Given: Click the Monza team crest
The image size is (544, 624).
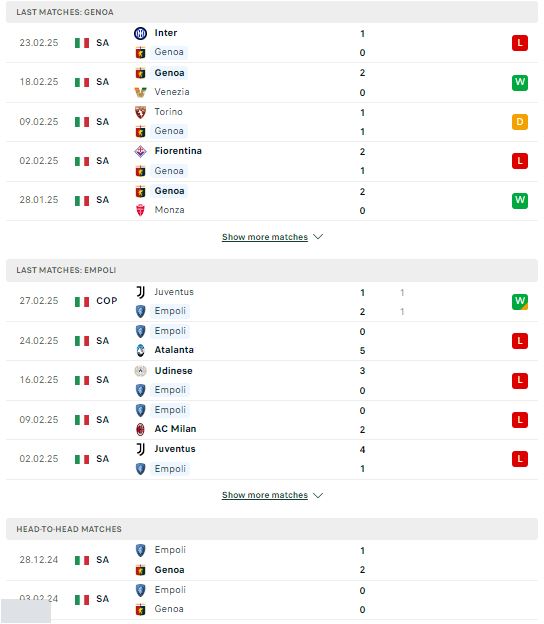Looking at the screenshot, I should tap(140, 210).
